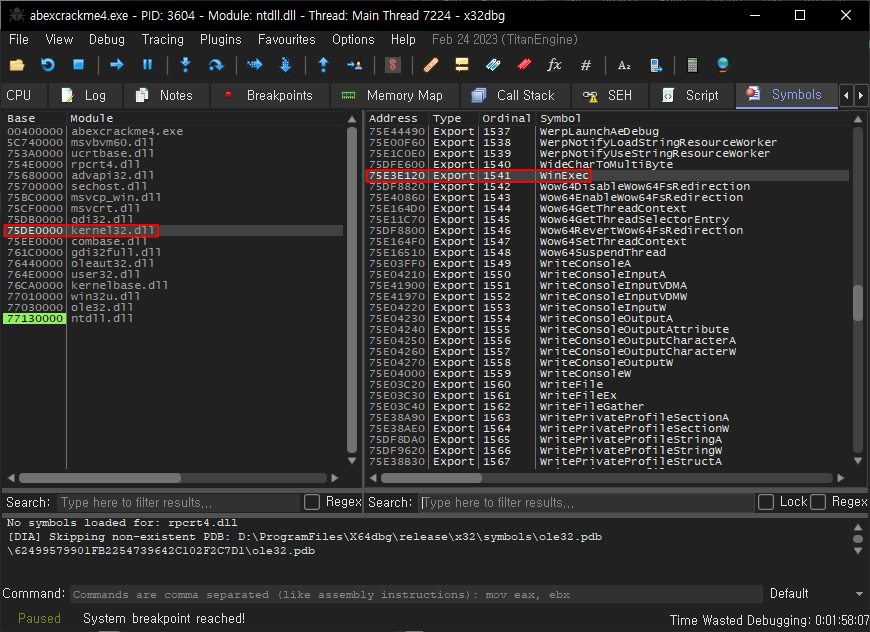The width and height of the screenshot is (870, 632).
Task: Trace into with the dotted right arrow icon
Action: (255, 65)
